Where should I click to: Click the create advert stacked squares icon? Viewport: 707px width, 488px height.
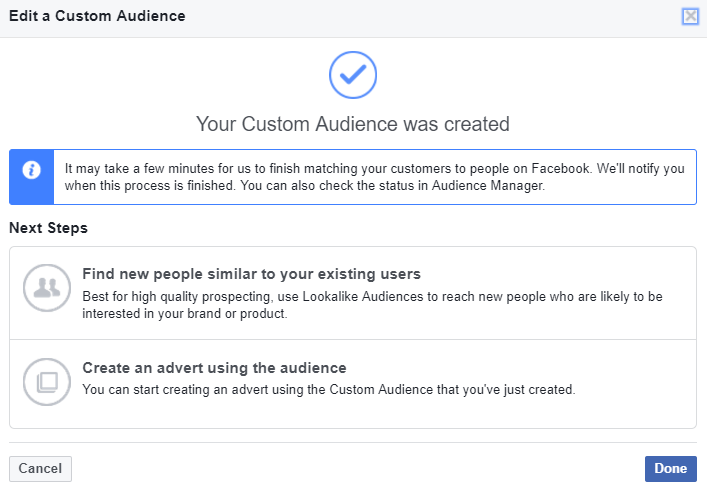click(46, 381)
